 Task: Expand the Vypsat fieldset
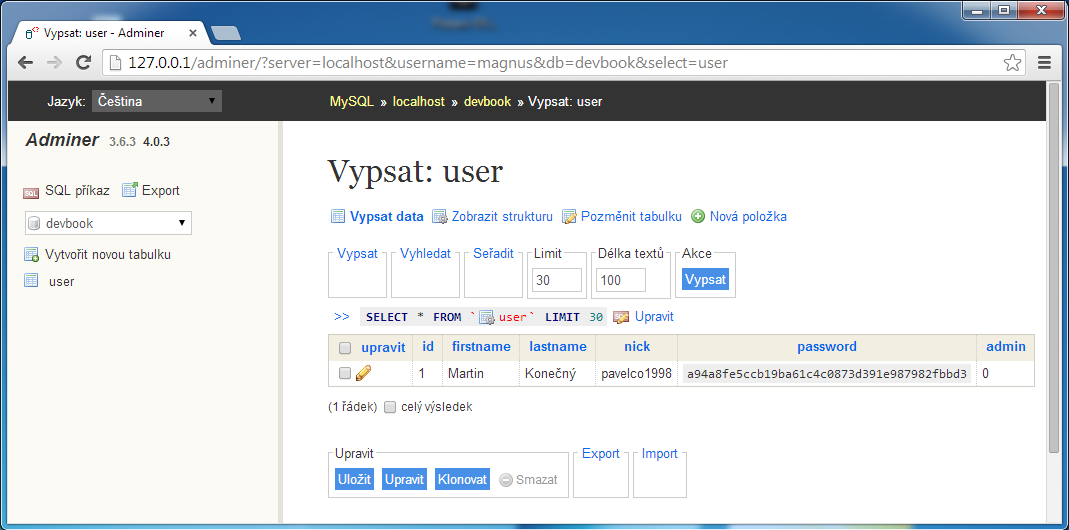(x=357, y=254)
